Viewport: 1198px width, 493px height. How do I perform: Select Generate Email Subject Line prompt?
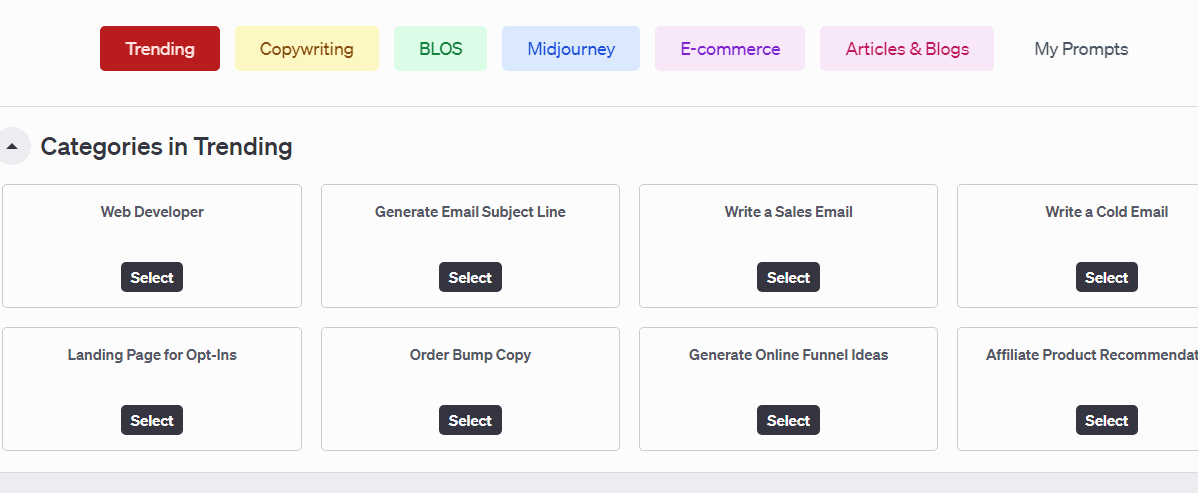click(x=470, y=277)
